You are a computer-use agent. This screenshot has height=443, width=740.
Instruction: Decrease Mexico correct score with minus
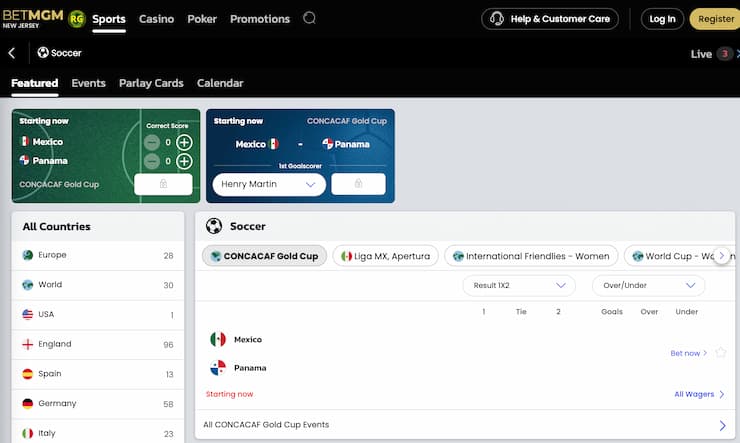pyautogui.click(x=151, y=142)
